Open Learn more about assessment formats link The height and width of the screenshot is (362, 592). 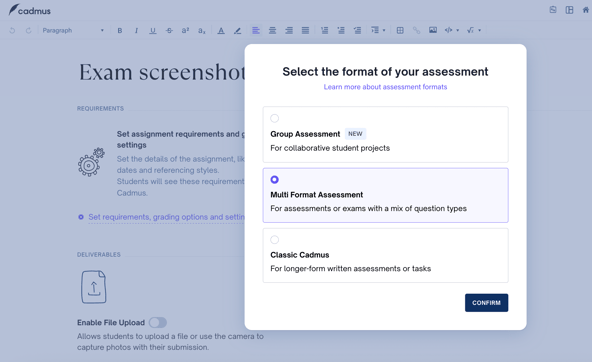(x=385, y=87)
